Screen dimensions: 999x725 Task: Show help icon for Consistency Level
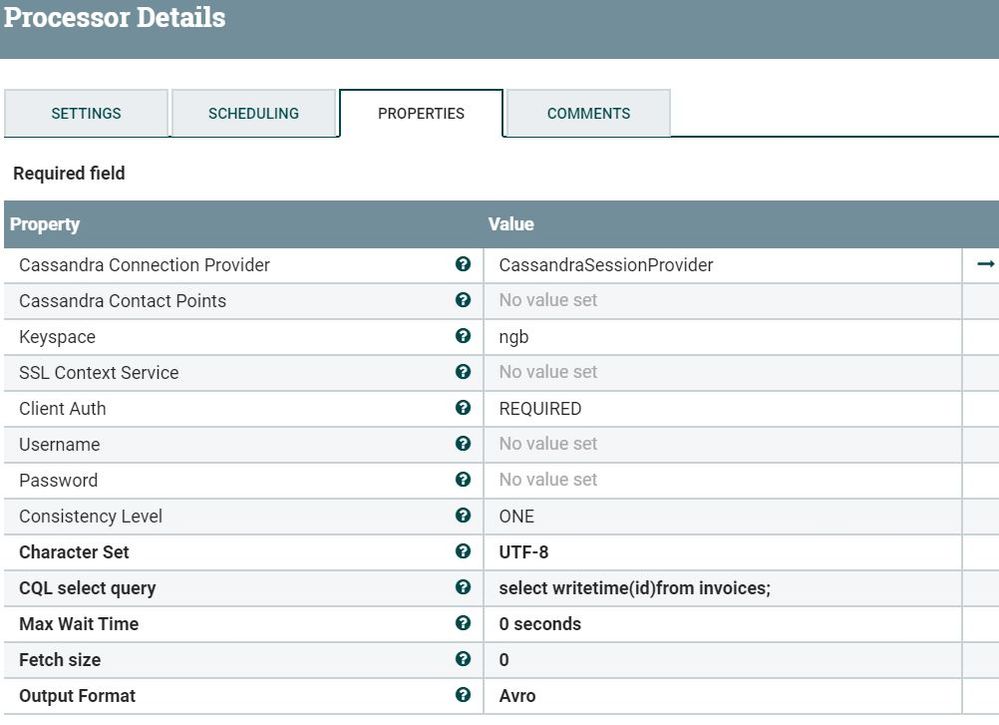(x=463, y=515)
